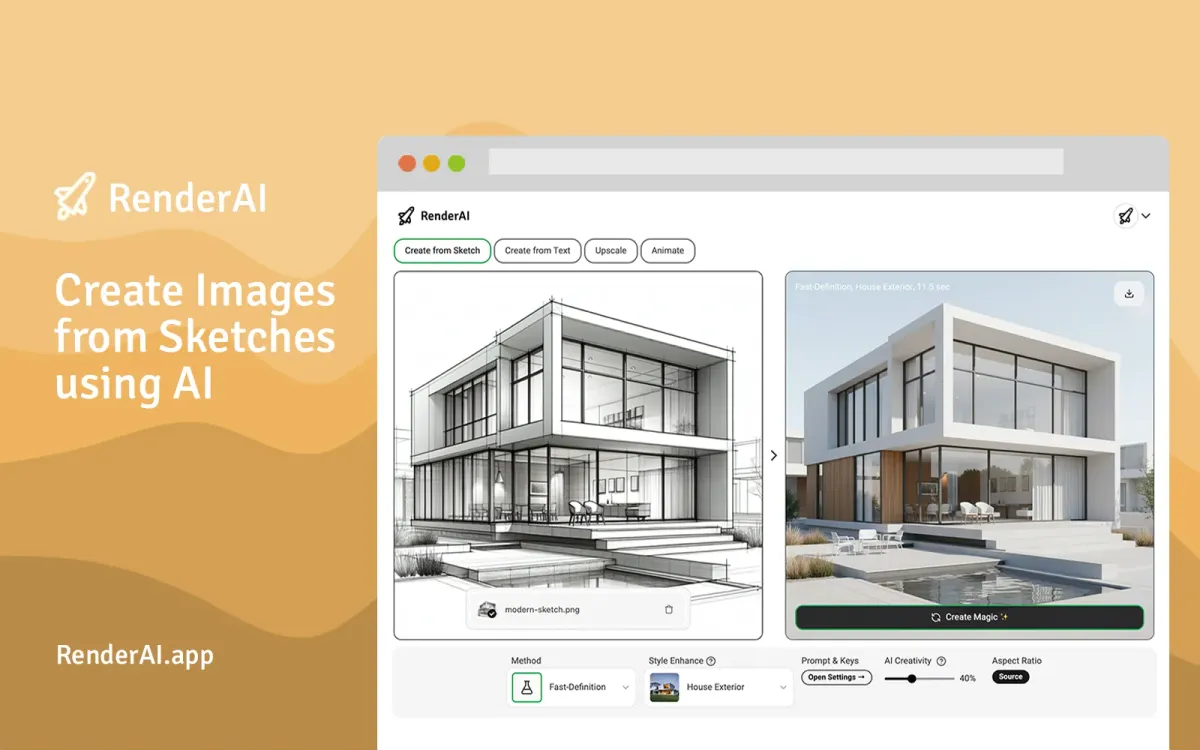Select the Create from Sketch tab
Image resolution: width=1200 pixels, height=750 pixels.
click(x=443, y=250)
